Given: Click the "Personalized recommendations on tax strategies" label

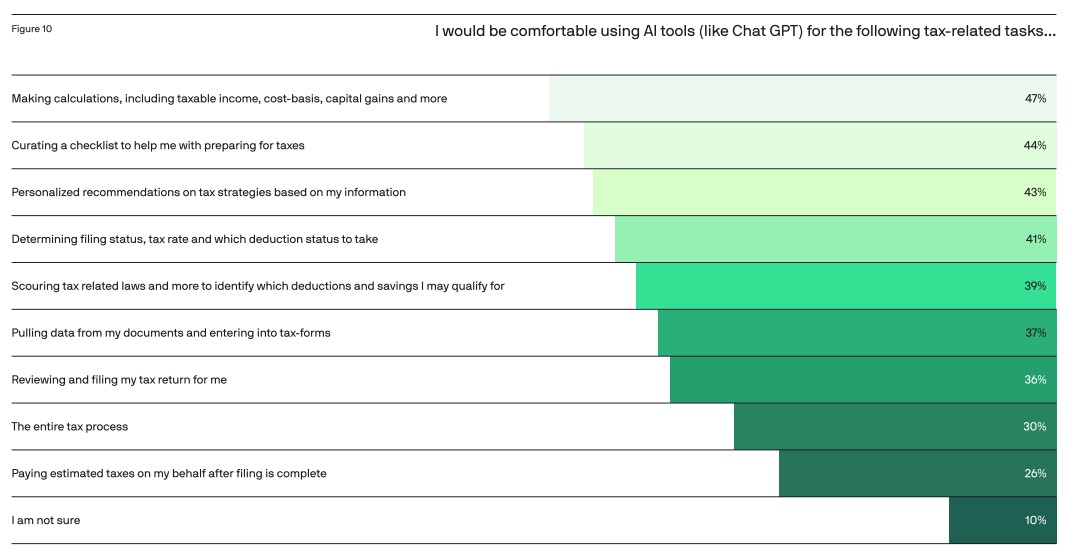Looking at the screenshot, I should click(x=208, y=192).
